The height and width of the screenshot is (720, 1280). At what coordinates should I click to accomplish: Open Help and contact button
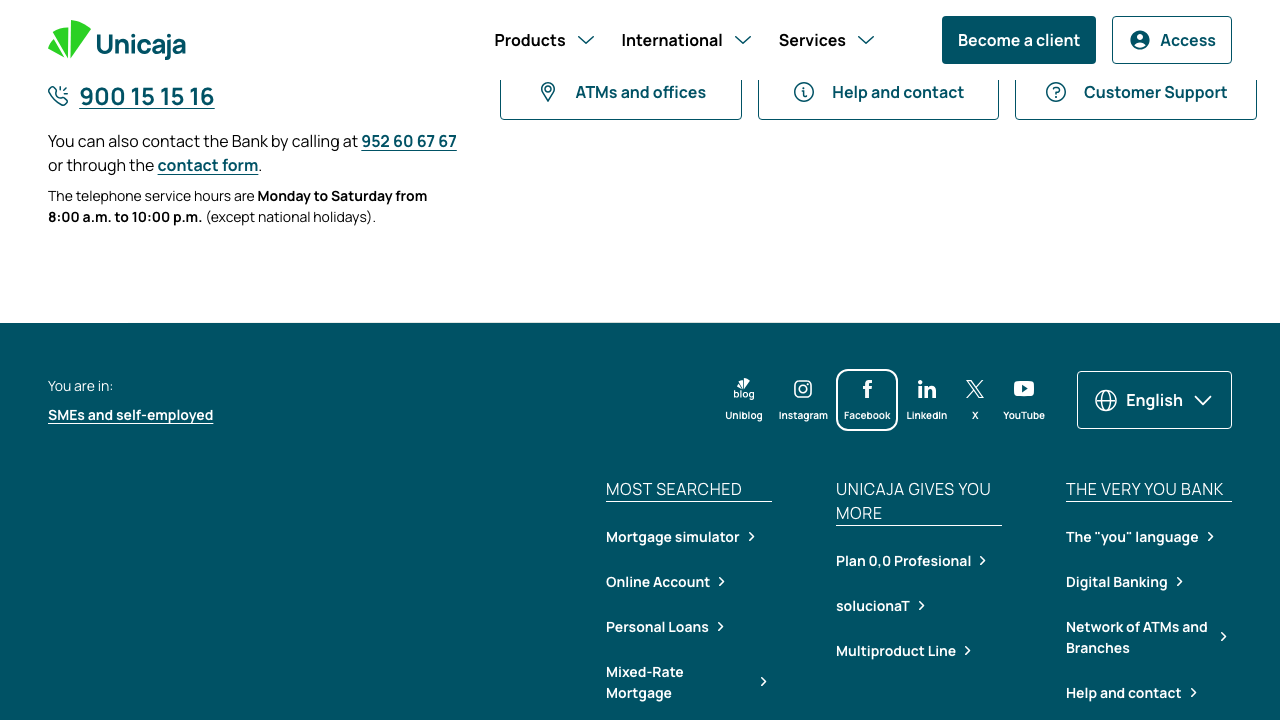pyautogui.click(x=878, y=92)
